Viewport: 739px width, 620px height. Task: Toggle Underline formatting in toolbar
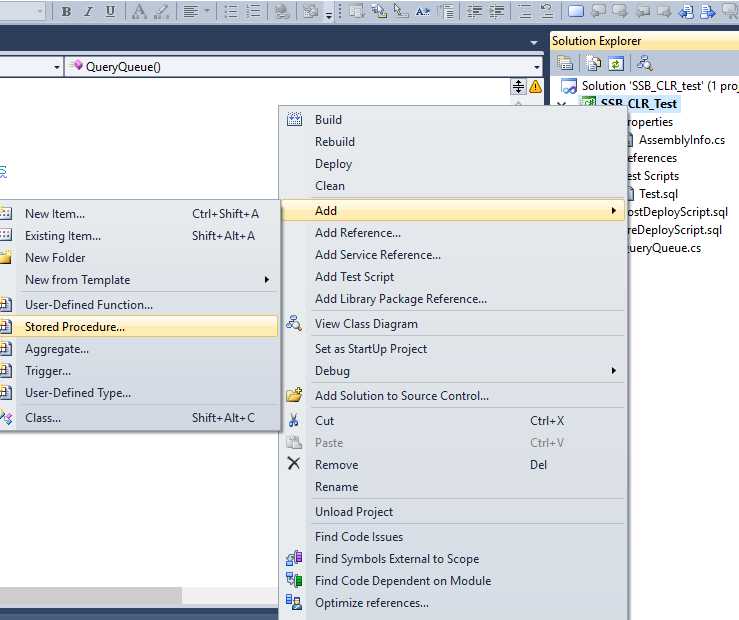click(x=110, y=11)
